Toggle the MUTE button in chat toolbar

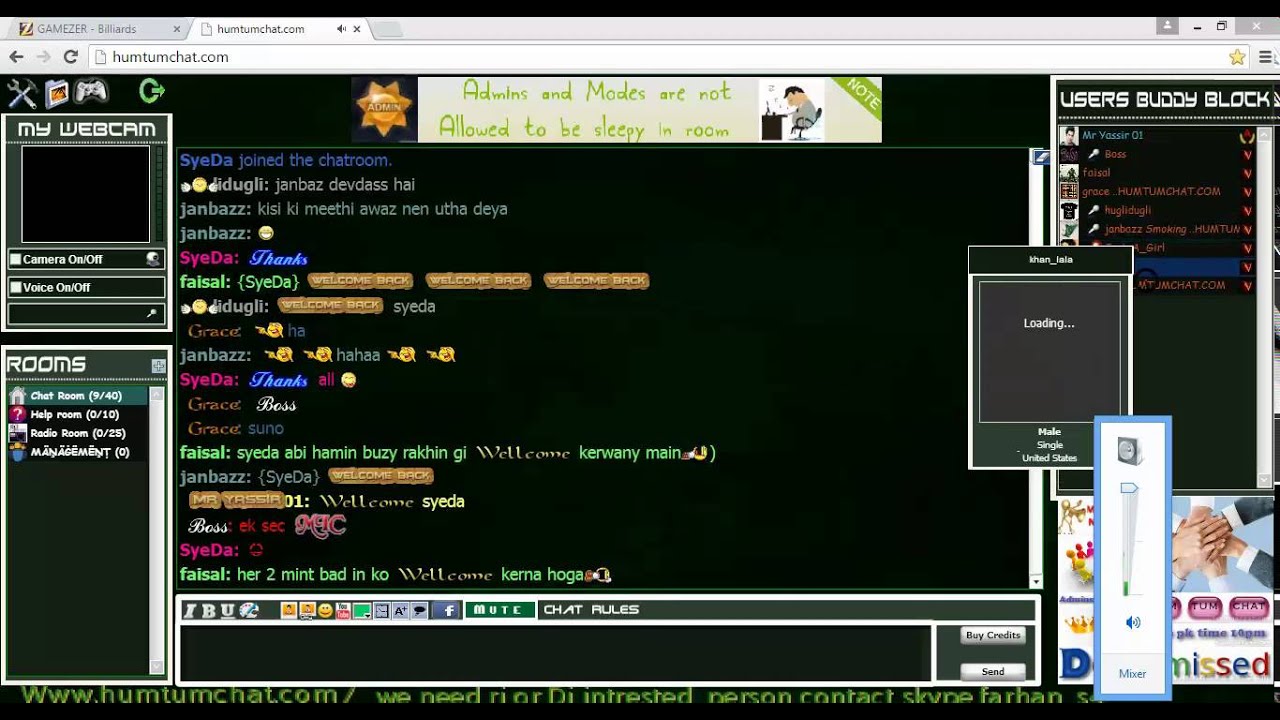(499, 610)
